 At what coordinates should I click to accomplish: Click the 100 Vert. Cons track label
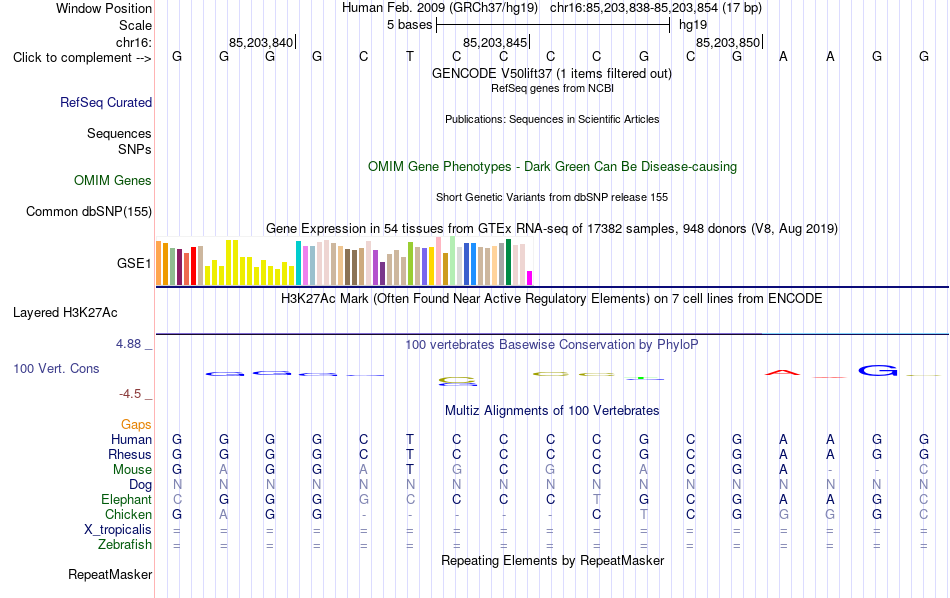point(56,368)
